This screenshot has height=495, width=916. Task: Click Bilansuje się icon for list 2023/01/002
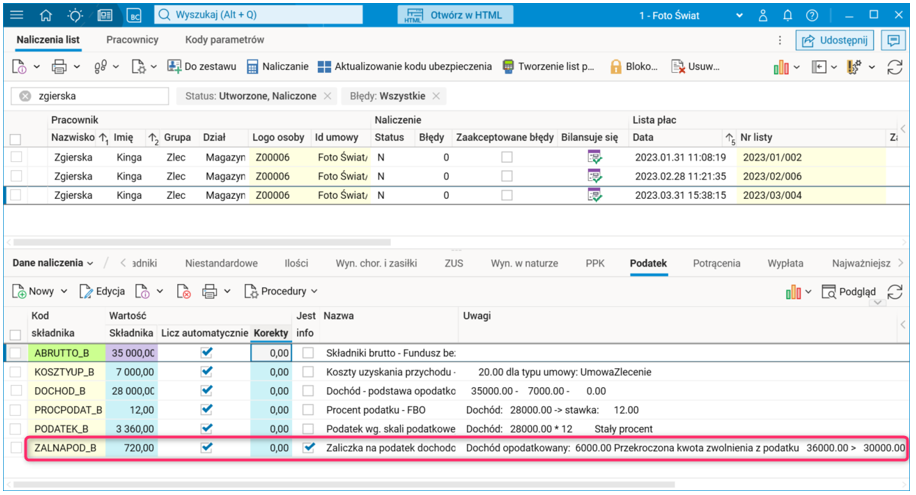[594, 157]
